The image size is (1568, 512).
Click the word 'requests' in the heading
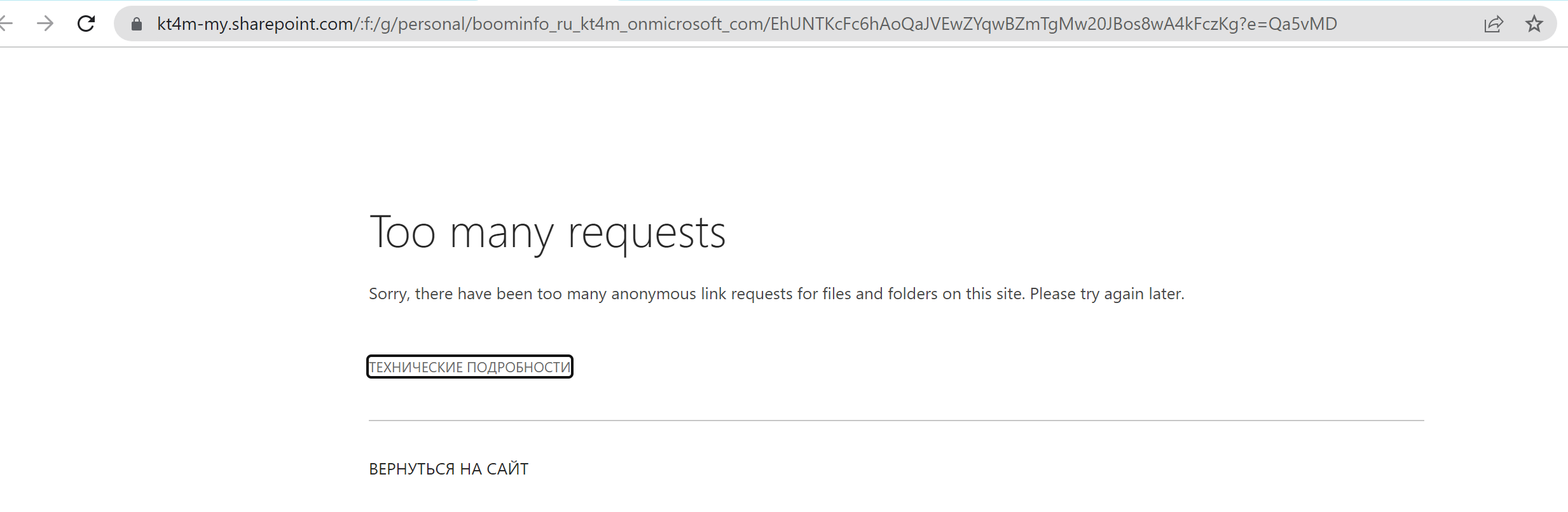(x=646, y=234)
